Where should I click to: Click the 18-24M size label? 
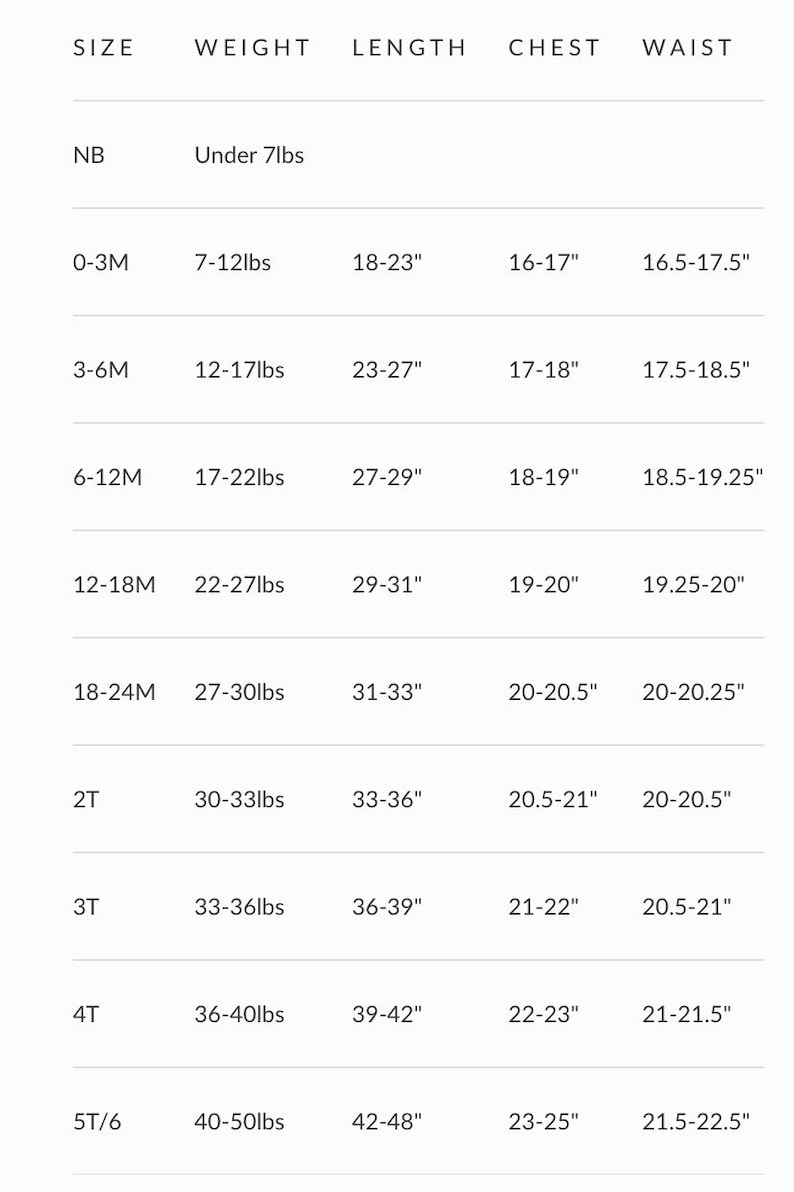(x=114, y=692)
